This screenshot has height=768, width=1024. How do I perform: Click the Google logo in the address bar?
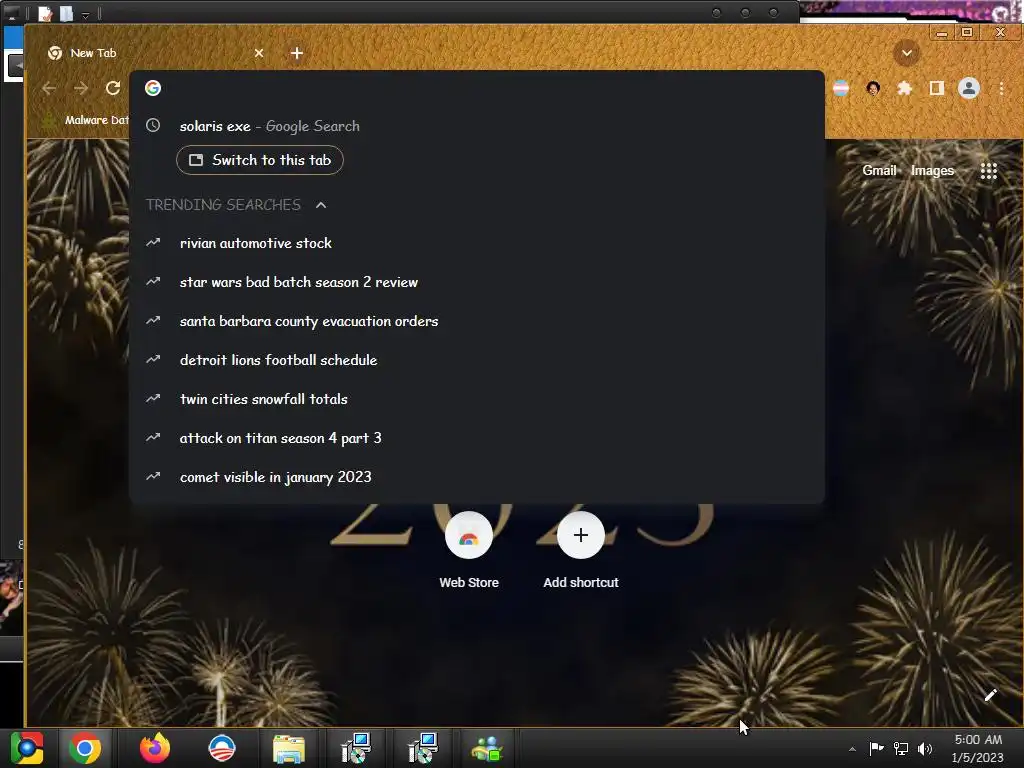coord(153,88)
